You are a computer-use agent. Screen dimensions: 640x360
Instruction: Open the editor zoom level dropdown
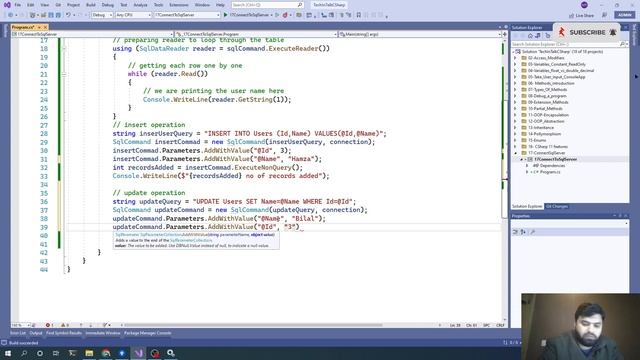pyautogui.click(x=20, y=325)
